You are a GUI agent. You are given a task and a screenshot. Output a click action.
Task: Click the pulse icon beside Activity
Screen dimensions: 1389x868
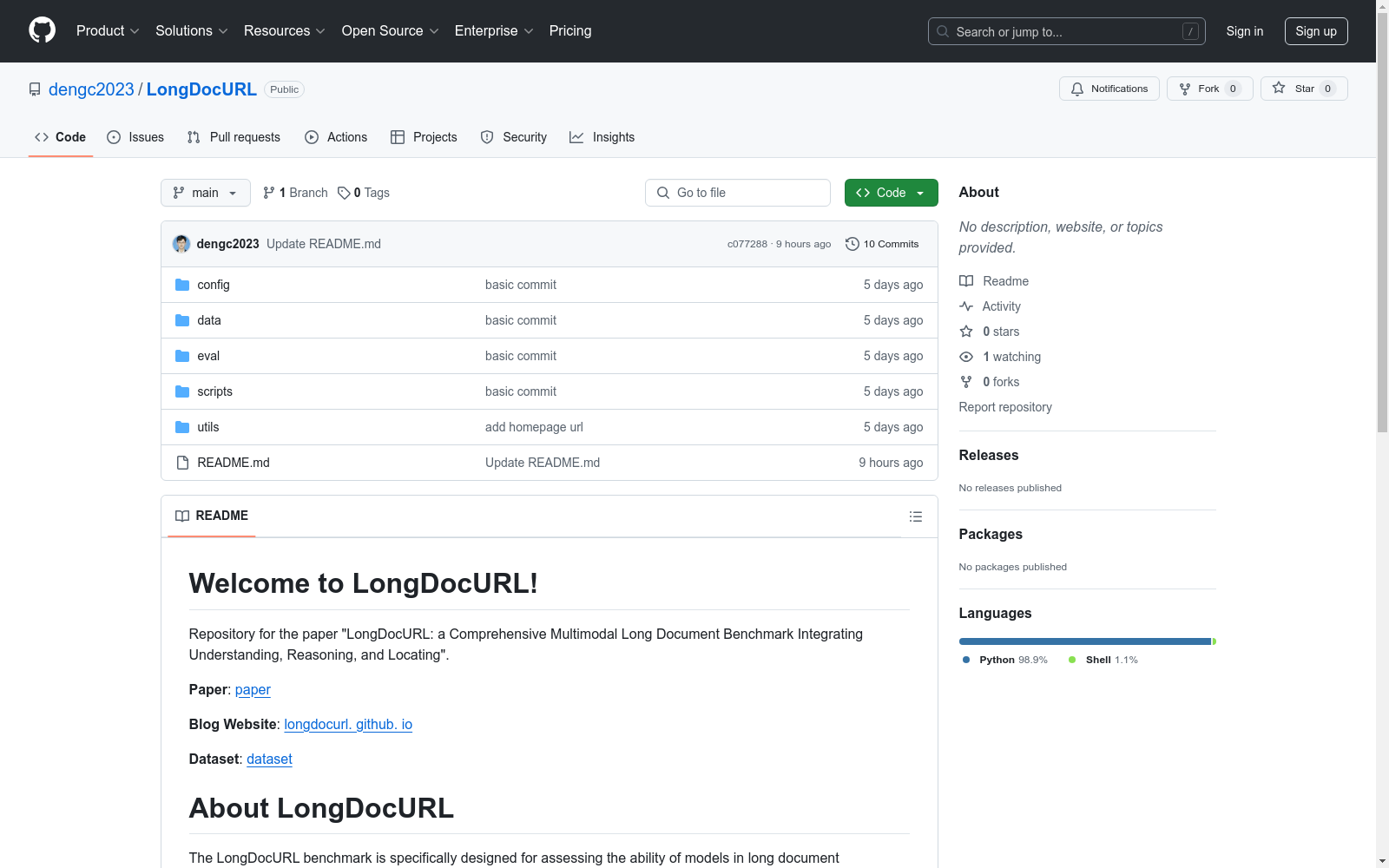click(x=966, y=306)
